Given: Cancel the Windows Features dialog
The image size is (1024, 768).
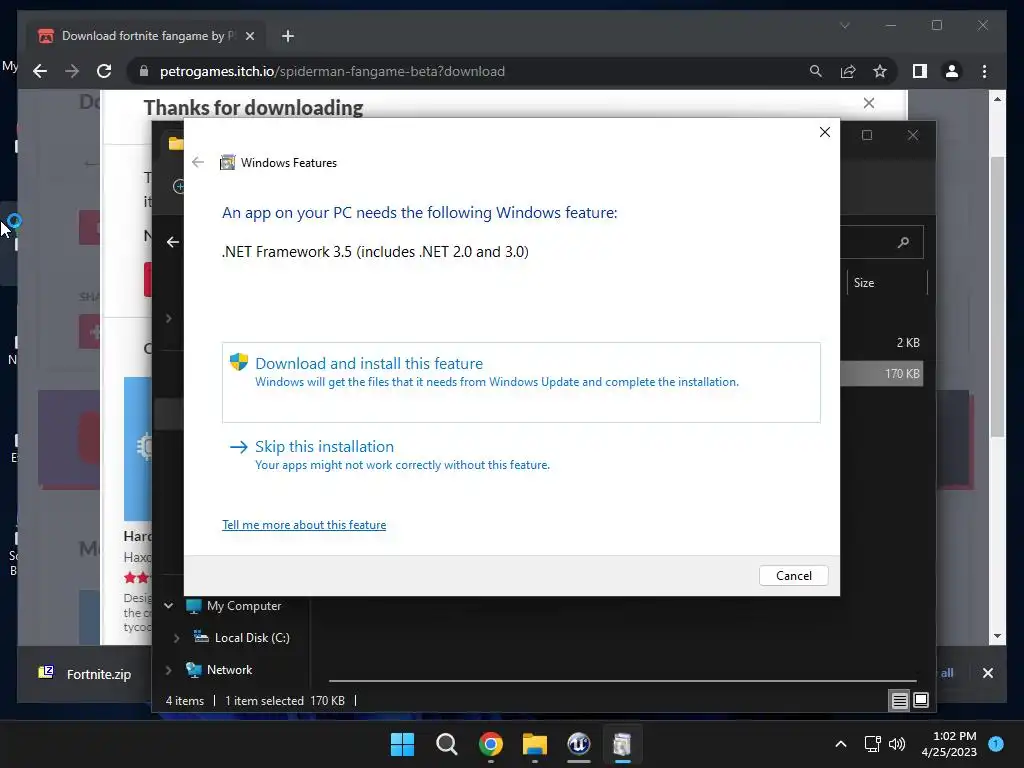Looking at the screenshot, I should click(793, 575).
